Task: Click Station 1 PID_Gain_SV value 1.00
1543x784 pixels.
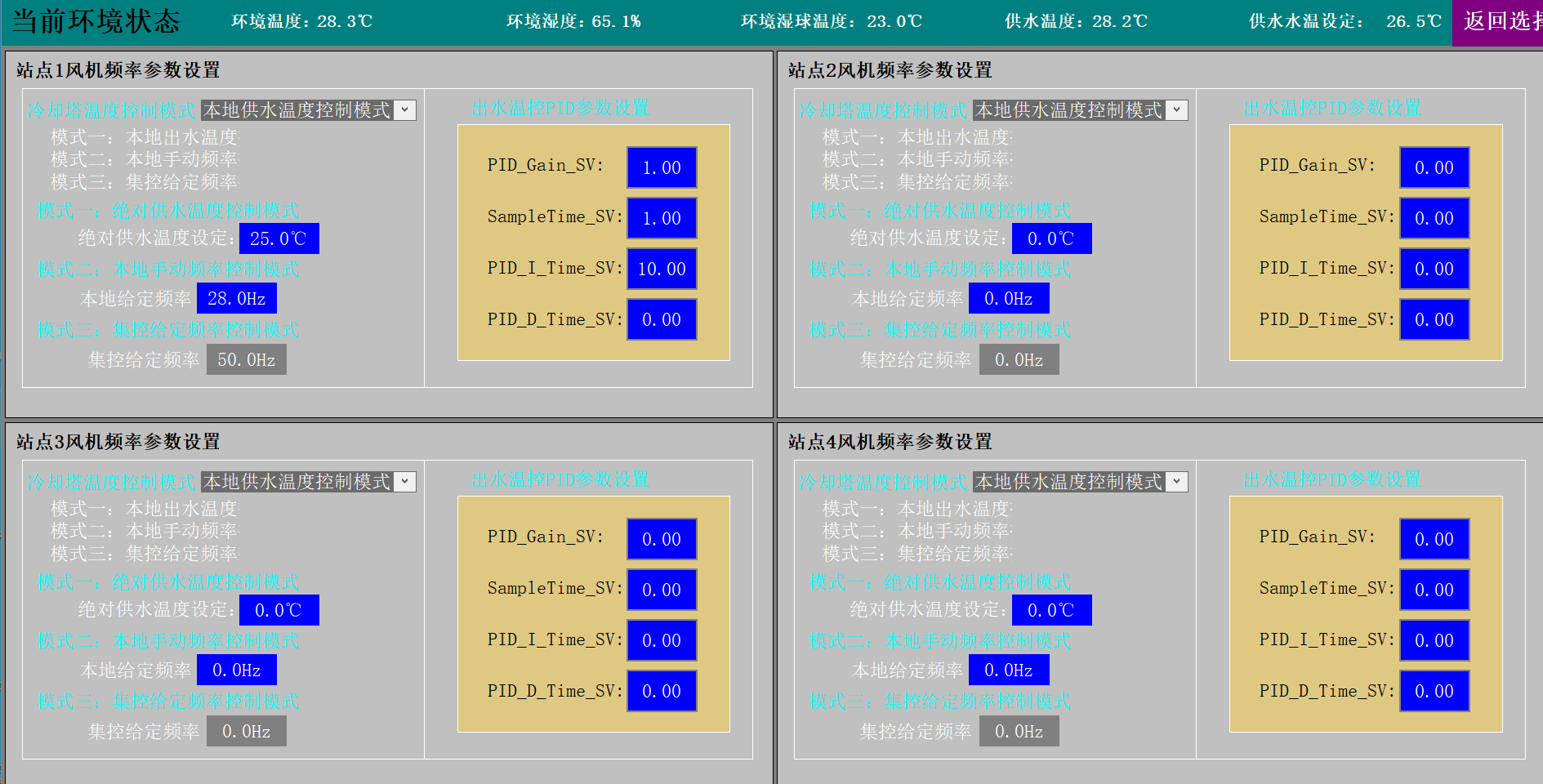Action: 662,167
